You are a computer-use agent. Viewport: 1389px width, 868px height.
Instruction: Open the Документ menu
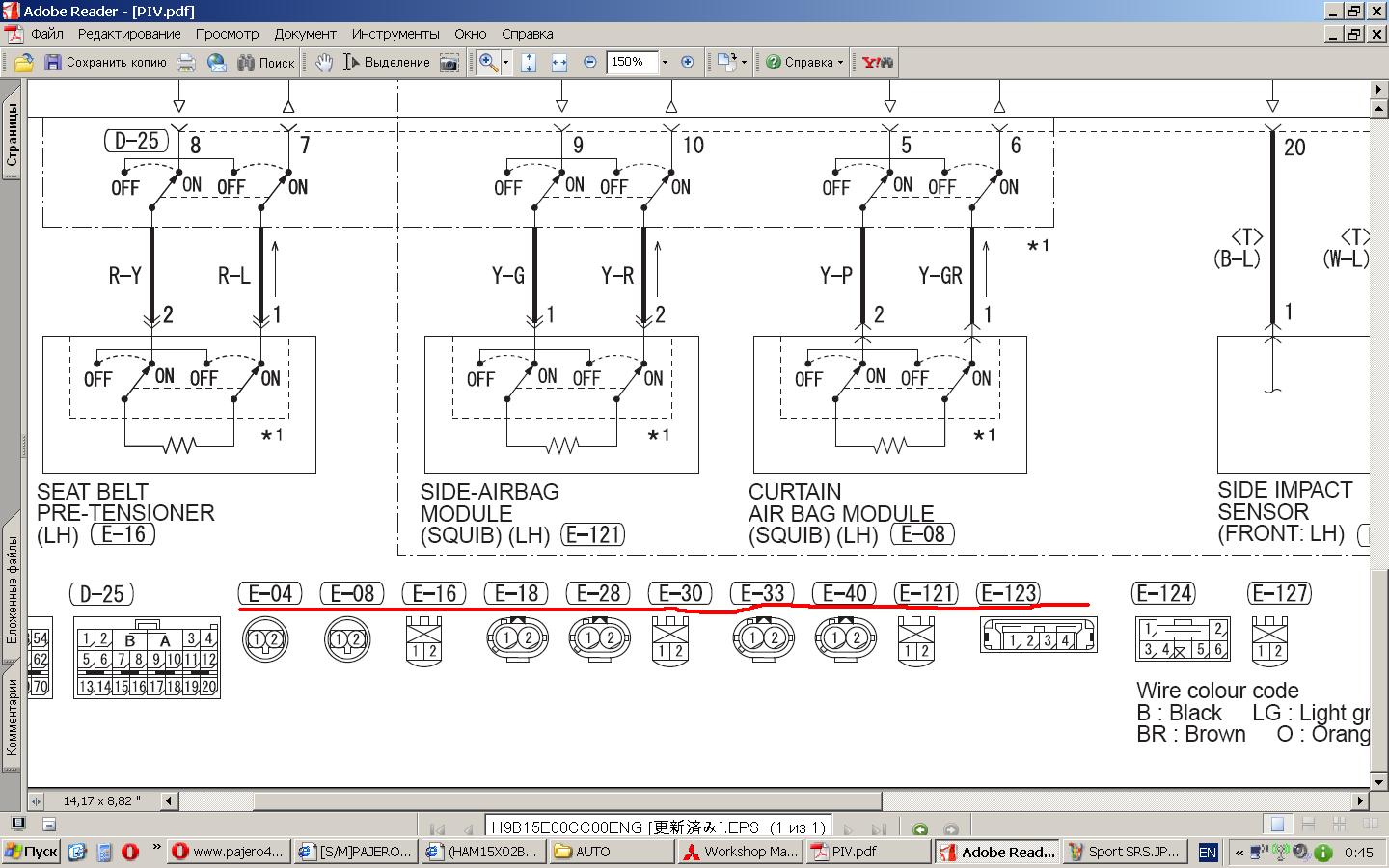305,34
